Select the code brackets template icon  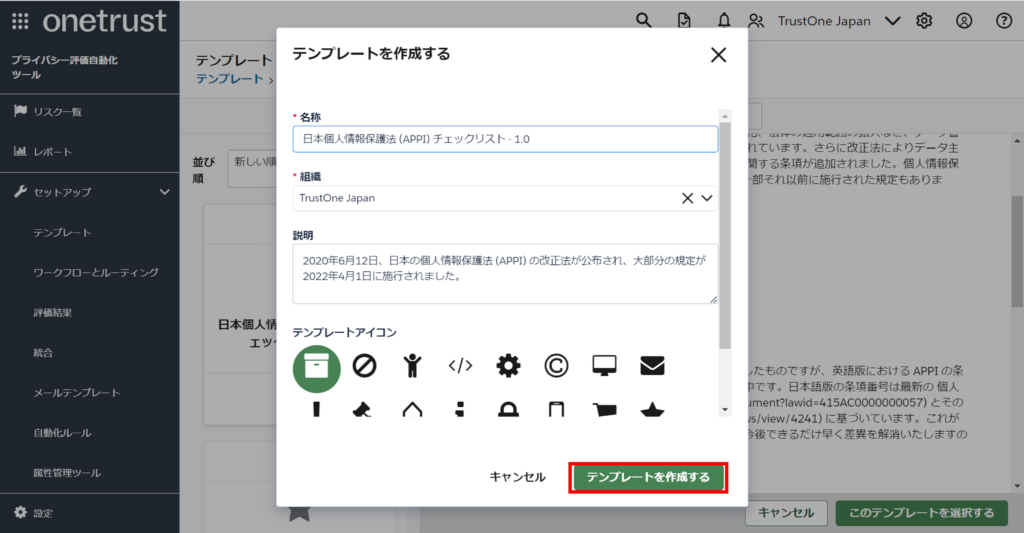click(x=460, y=366)
